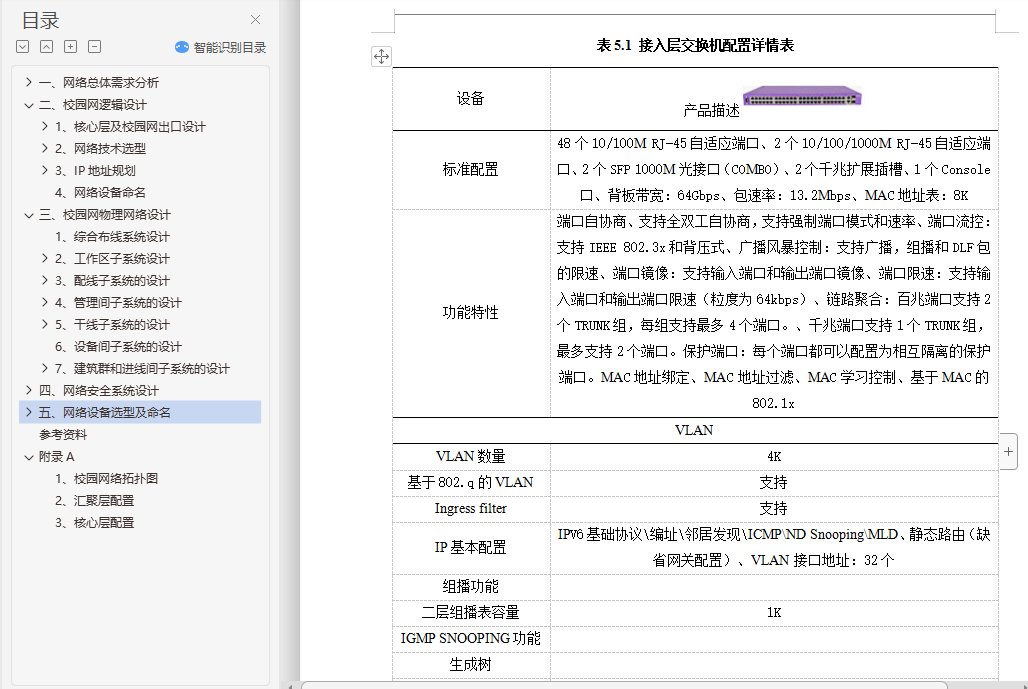1028x689 pixels.
Task: Click the 1K value cell
Action: click(774, 612)
